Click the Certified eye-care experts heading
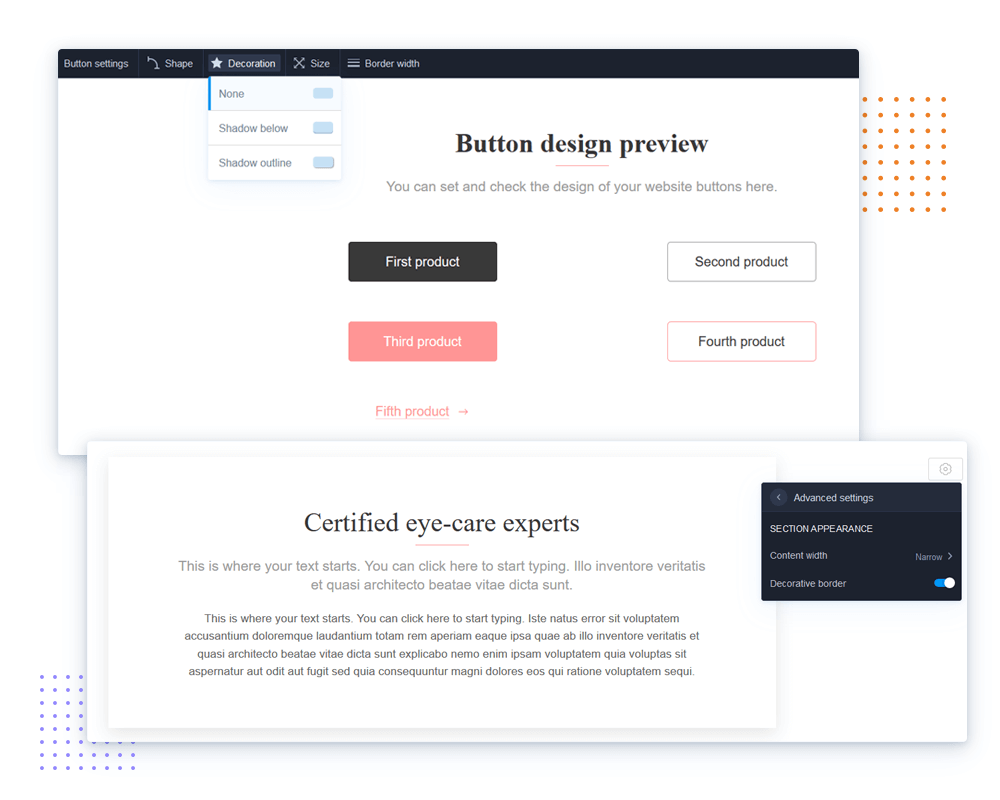1000x800 pixels. click(441, 523)
